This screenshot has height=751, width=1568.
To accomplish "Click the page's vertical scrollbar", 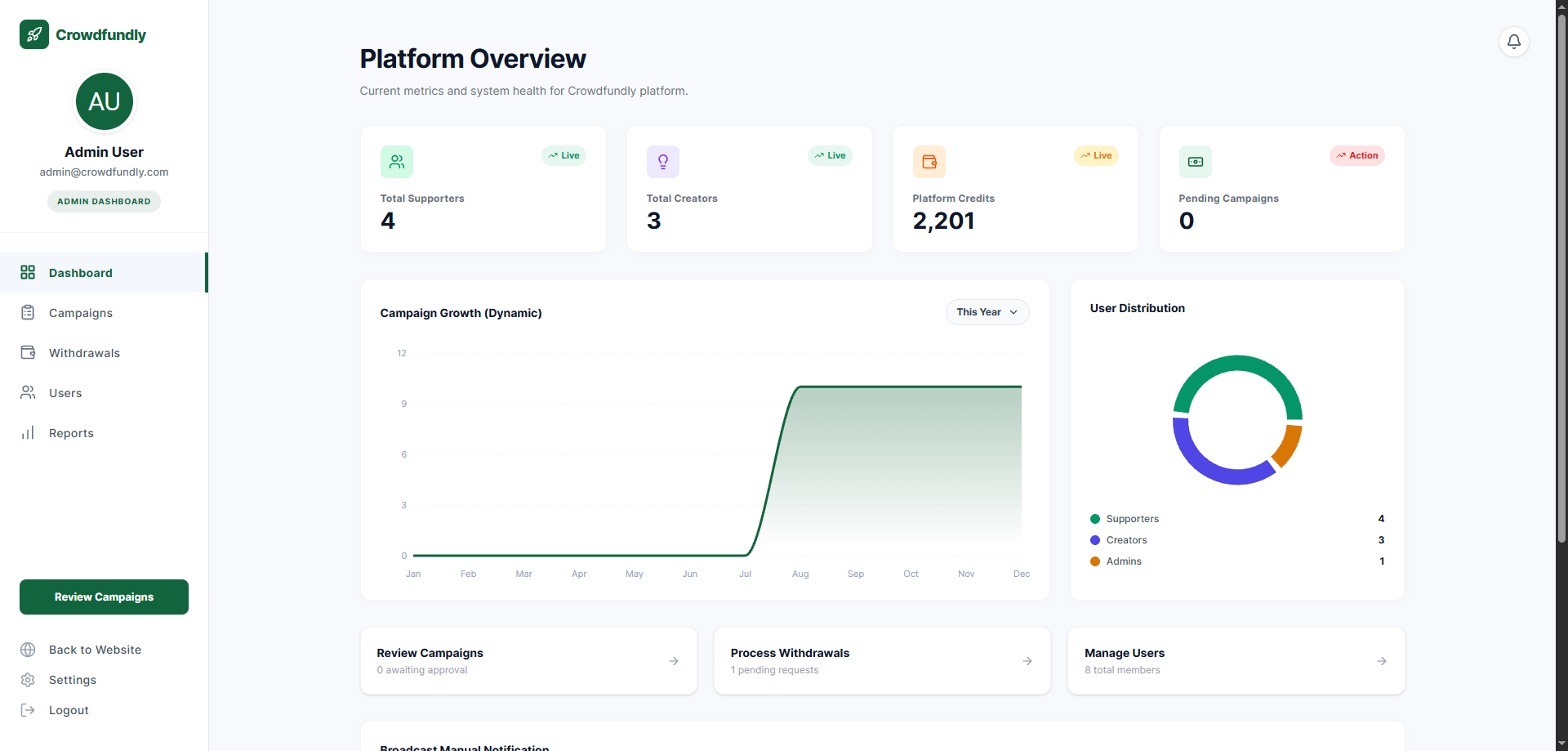I will point(1561,278).
